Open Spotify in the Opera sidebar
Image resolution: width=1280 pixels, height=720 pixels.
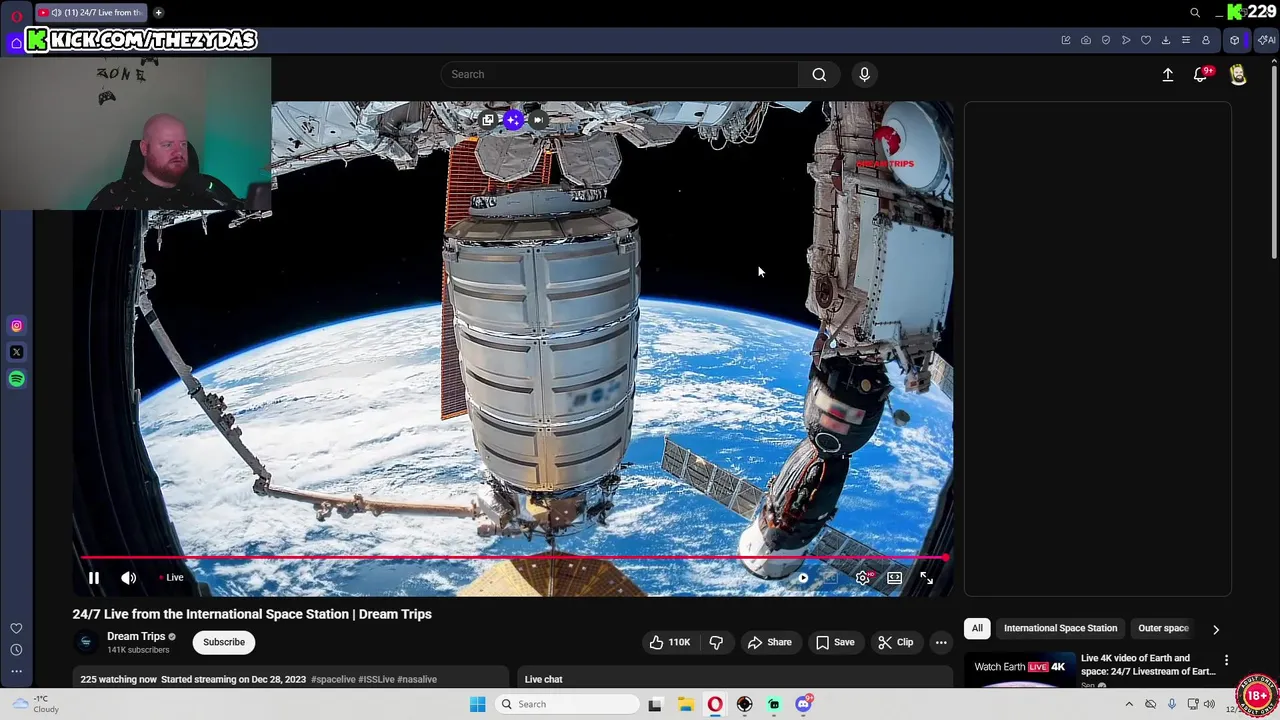(x=16, y=379)
